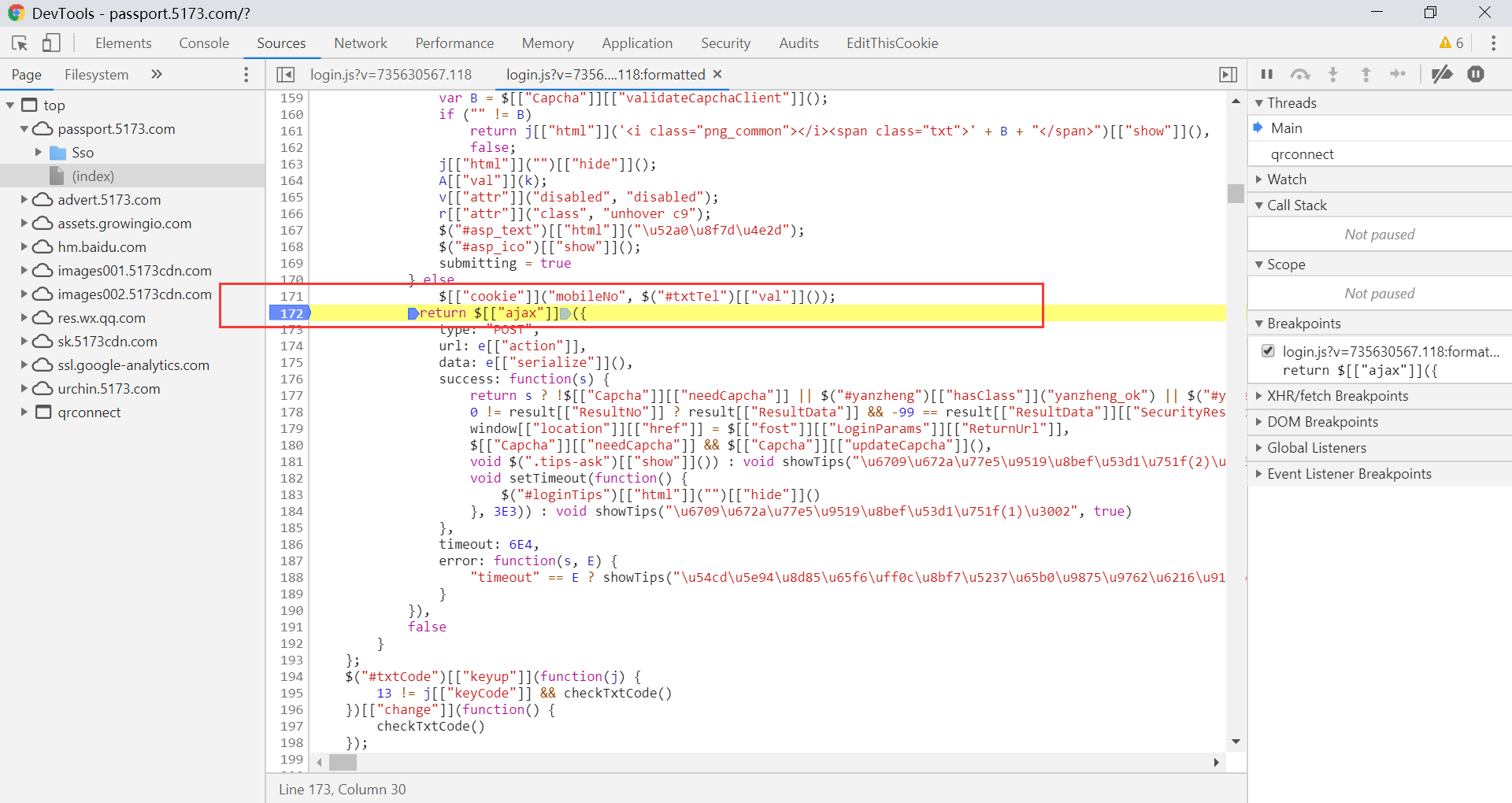The height and width of the screenshot is (803, 1512).
Task: Click the horizontal scrollbar thumb in editor
Action: tap(343, 762)
